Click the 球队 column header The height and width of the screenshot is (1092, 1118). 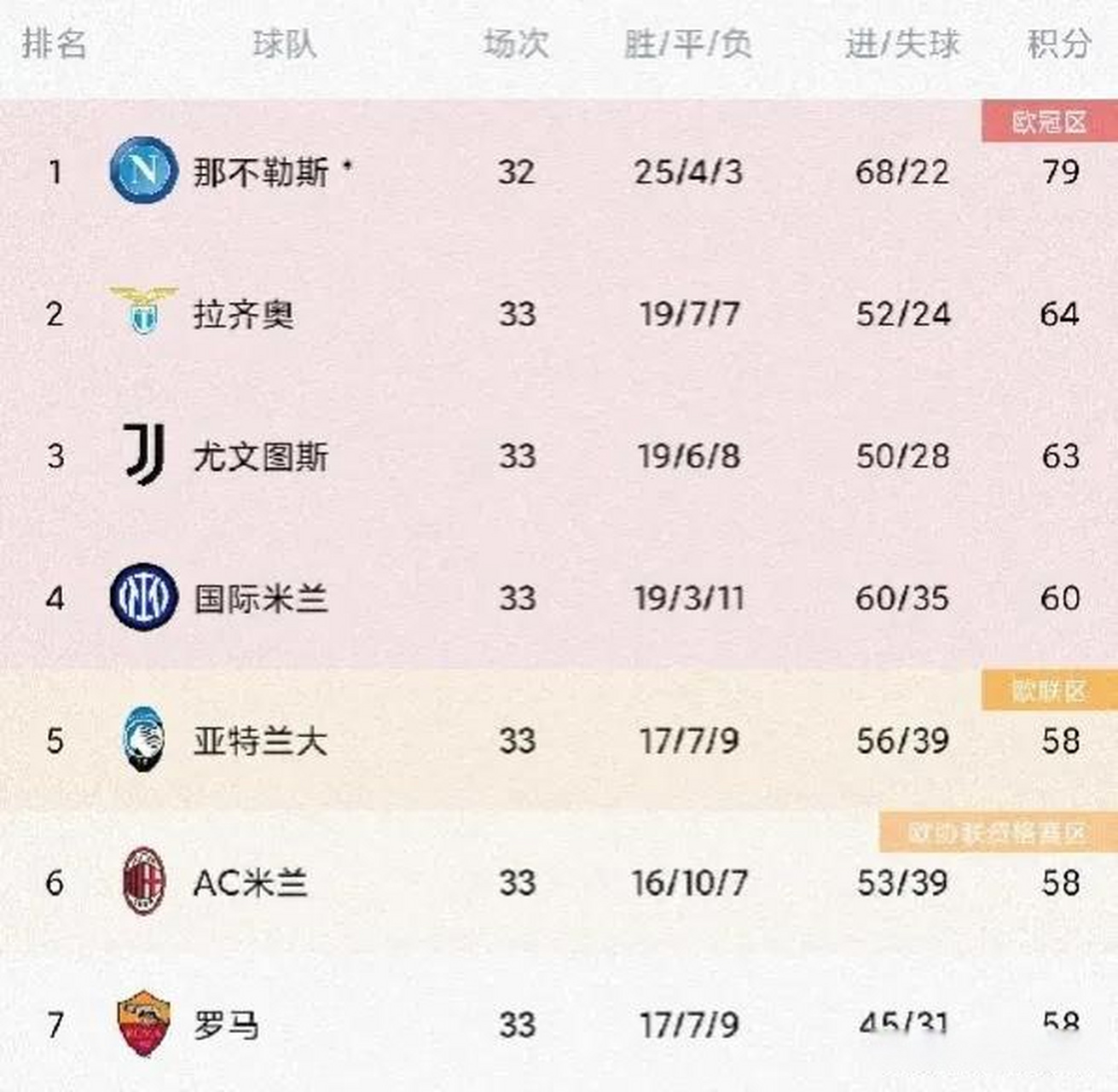(285, 44)
